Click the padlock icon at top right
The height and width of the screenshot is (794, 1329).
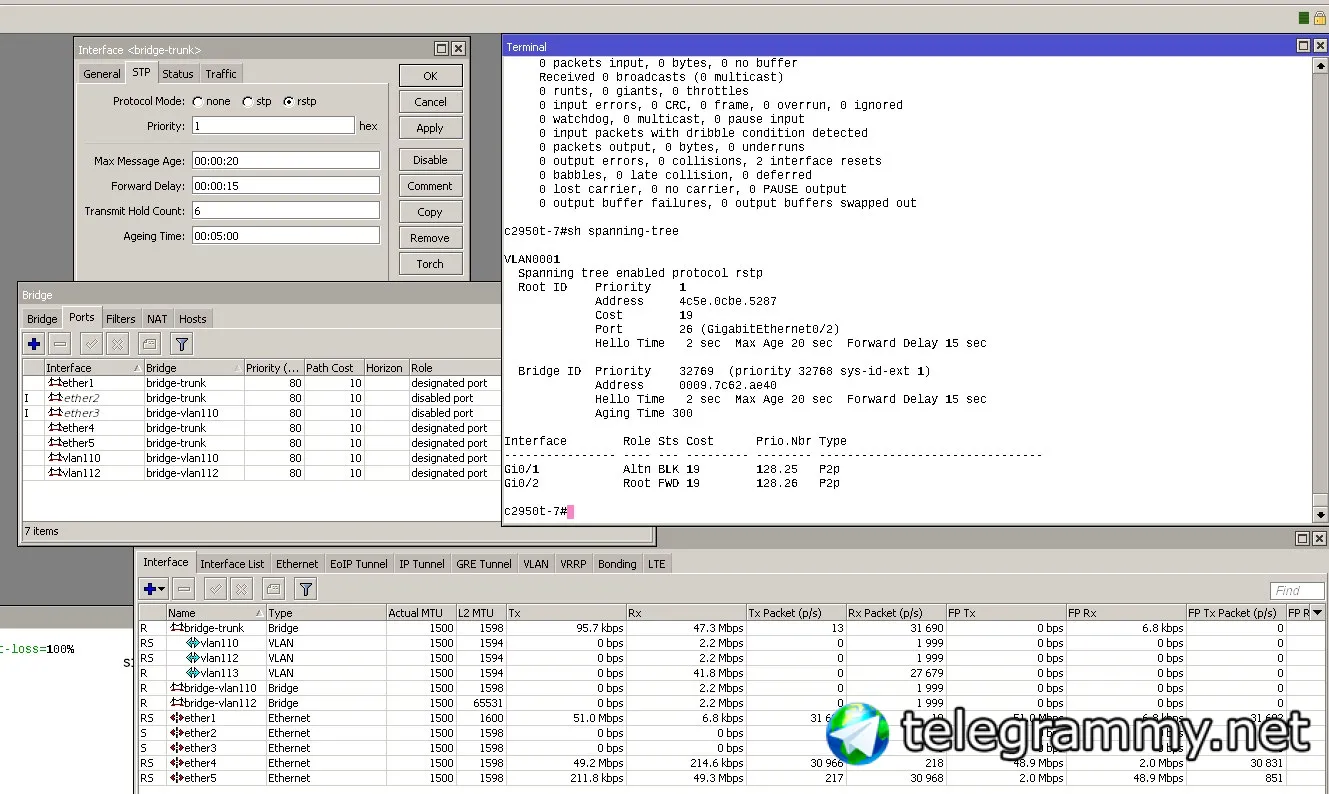[x=1318, y=18]
